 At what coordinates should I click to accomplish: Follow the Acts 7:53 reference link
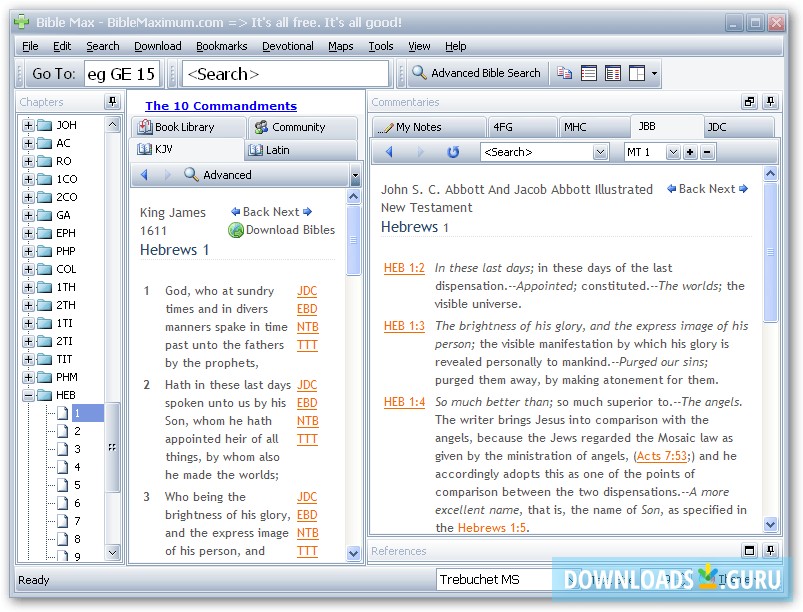point(661,456)
